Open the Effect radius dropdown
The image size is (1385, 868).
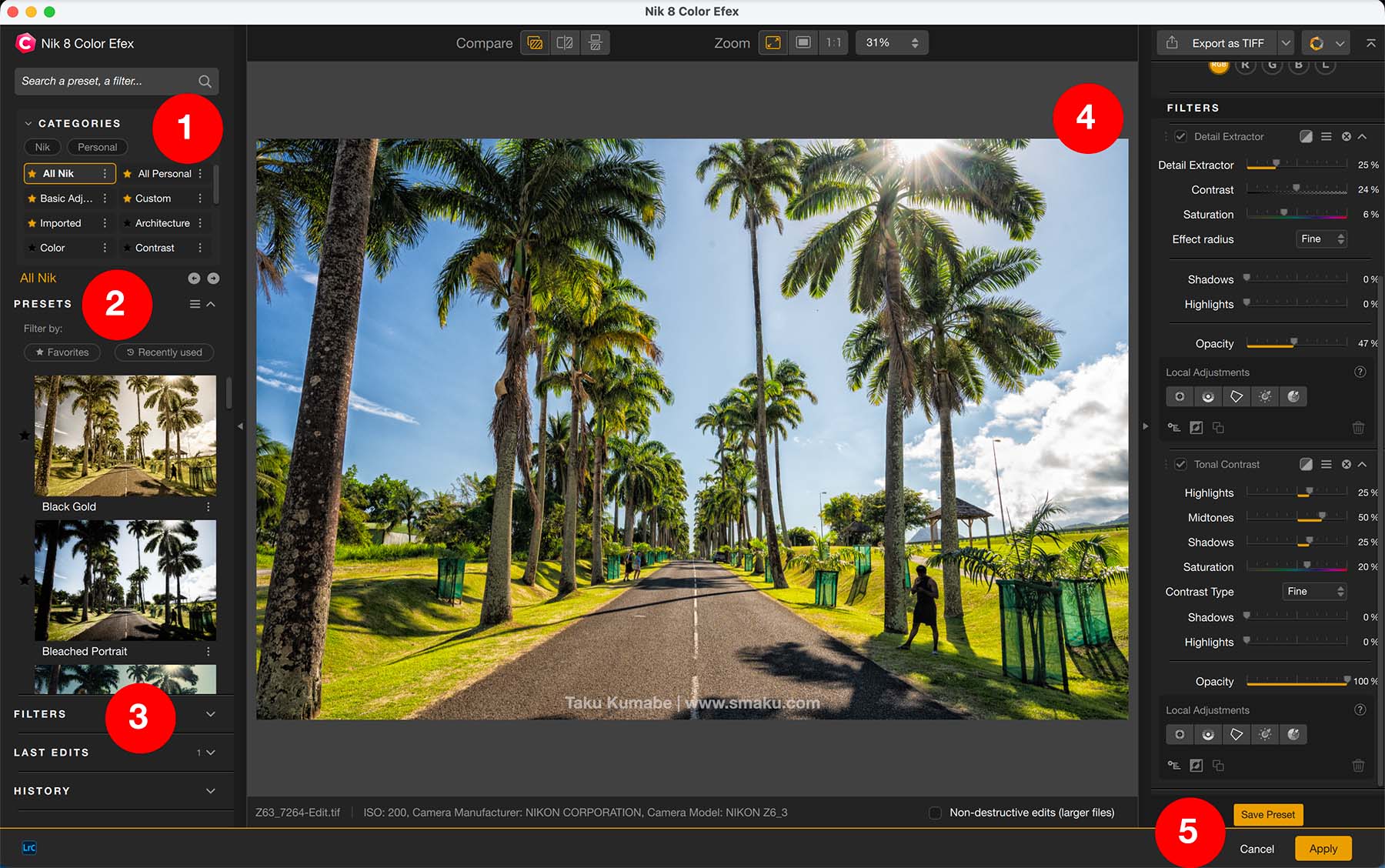(x=1321, y=239)
